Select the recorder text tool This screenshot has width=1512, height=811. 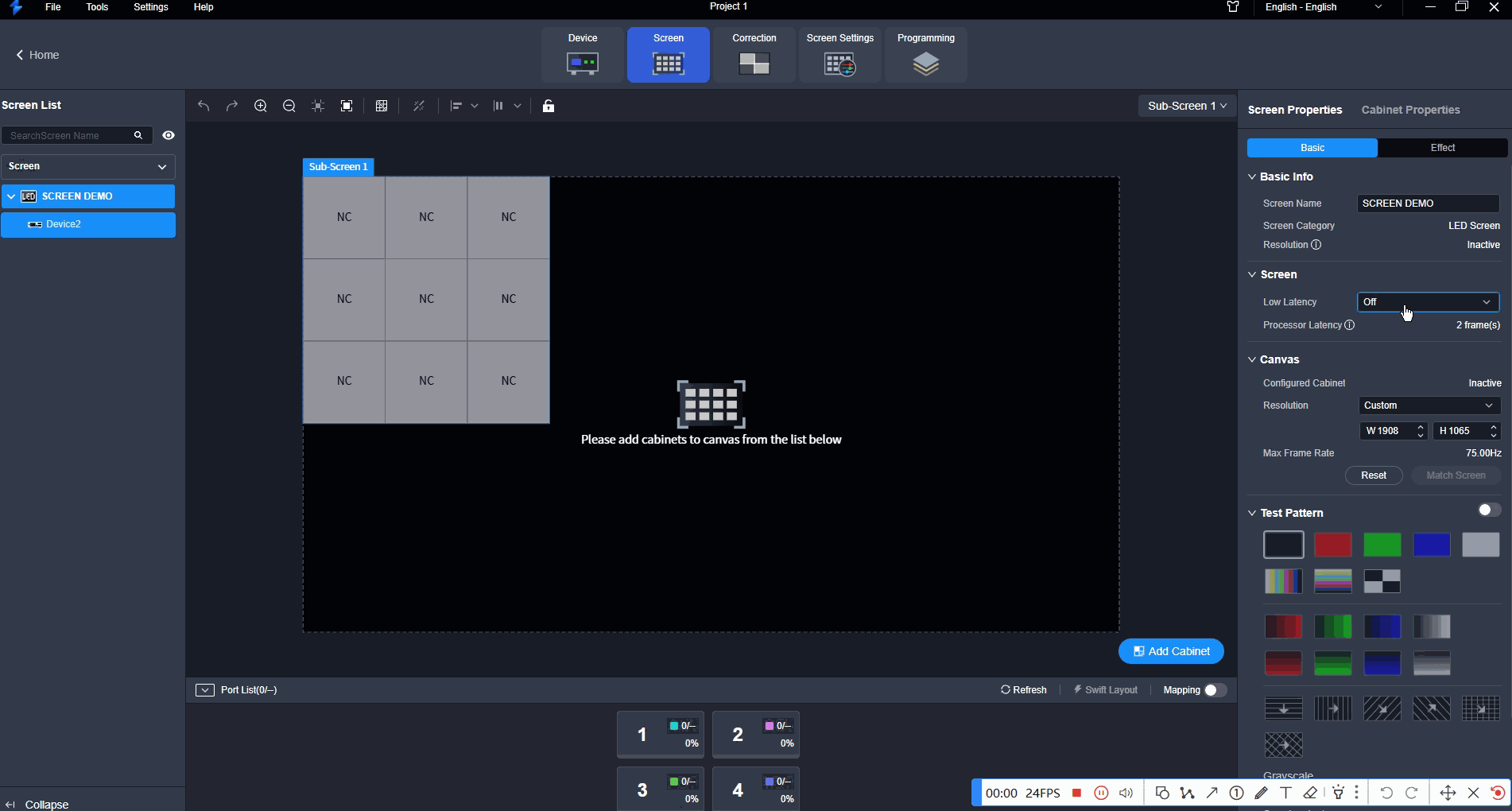(x=1285, y=793)
